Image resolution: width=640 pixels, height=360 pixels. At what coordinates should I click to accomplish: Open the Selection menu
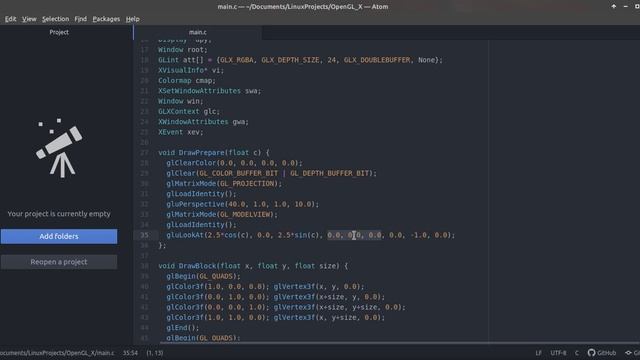click(x=56, y=19)
